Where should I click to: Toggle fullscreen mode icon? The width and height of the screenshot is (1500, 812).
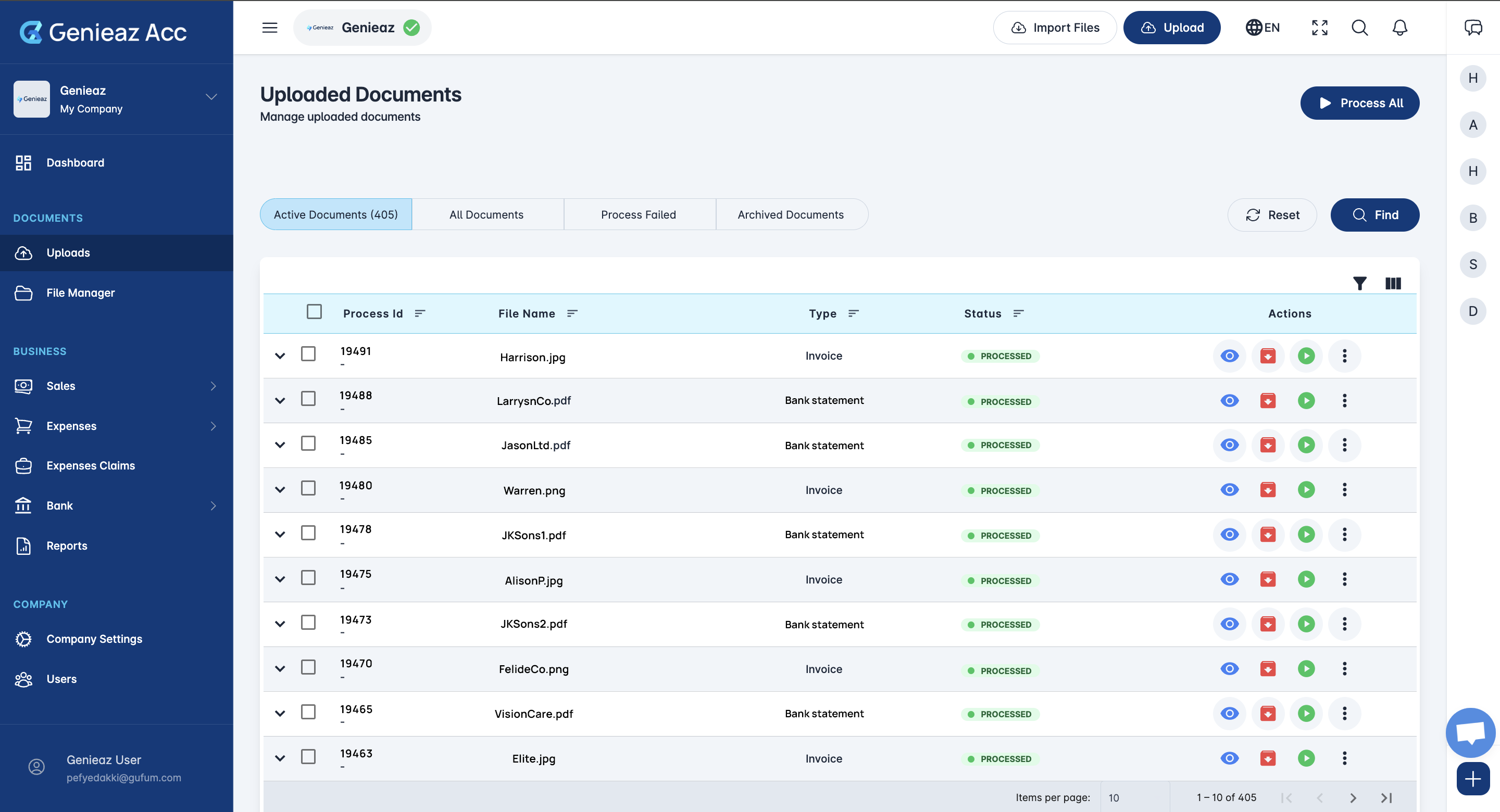click(1319, 28)
